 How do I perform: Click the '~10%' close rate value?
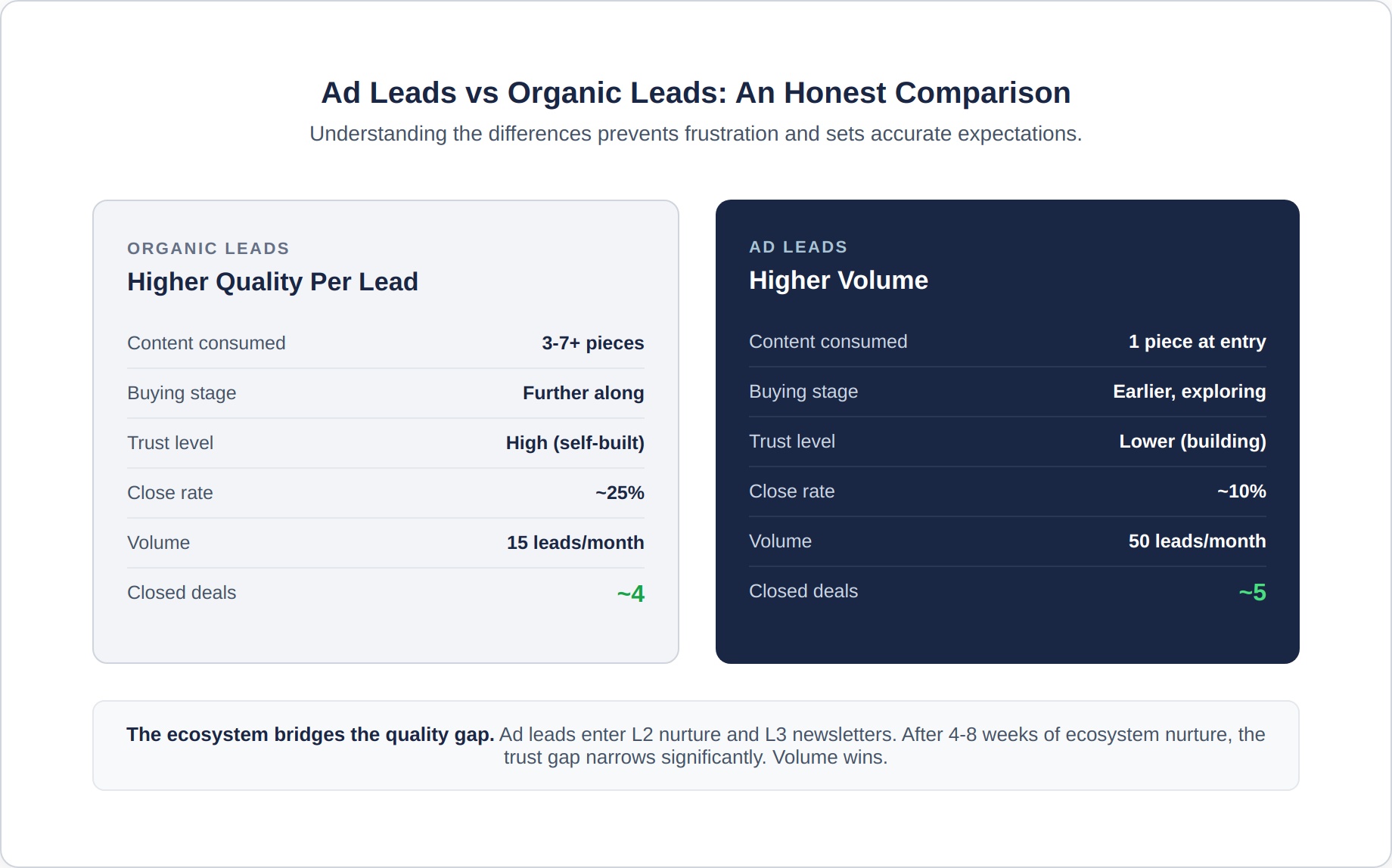point(1241,491)
